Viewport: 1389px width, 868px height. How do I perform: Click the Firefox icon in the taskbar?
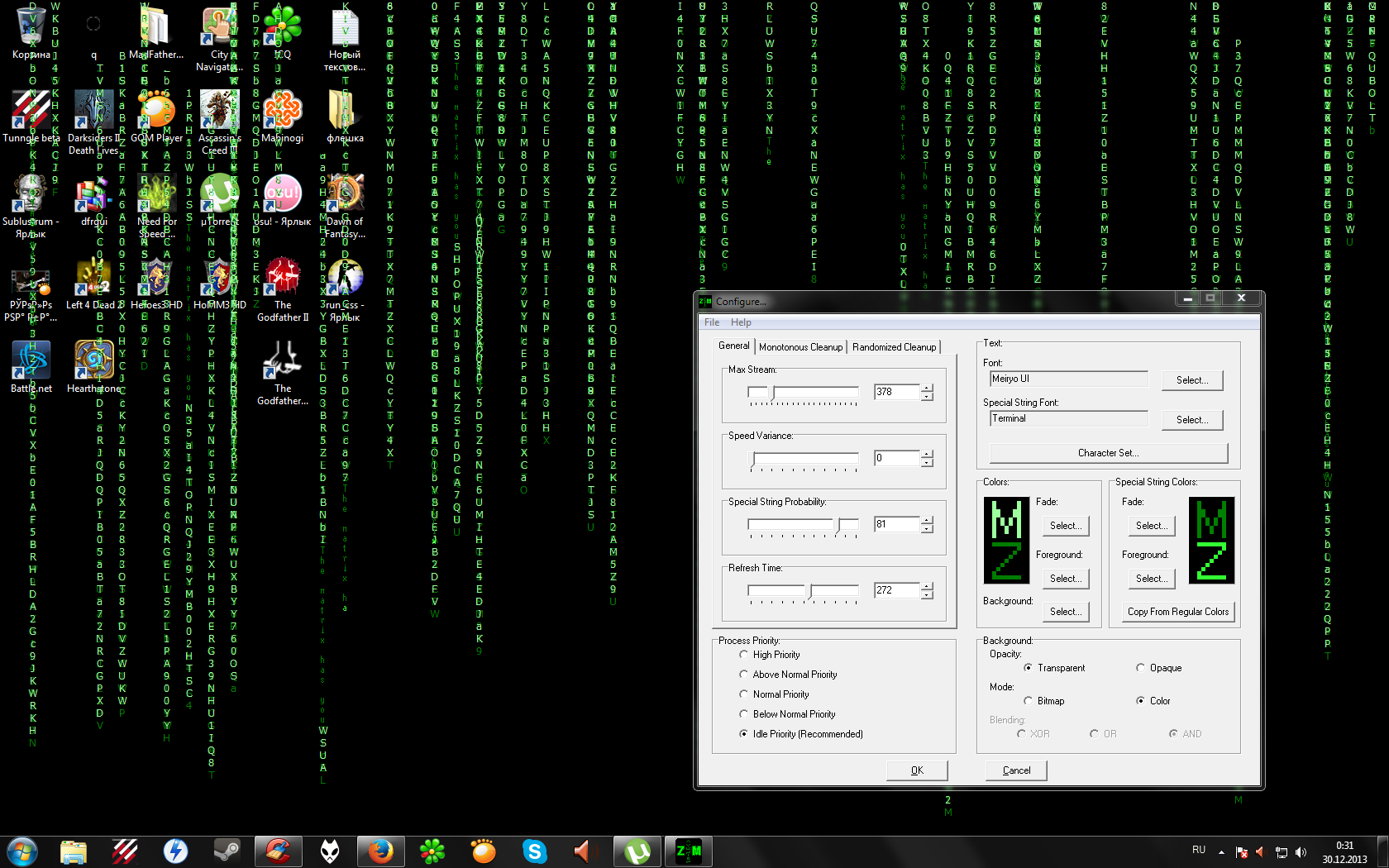[x=380, y=851]
